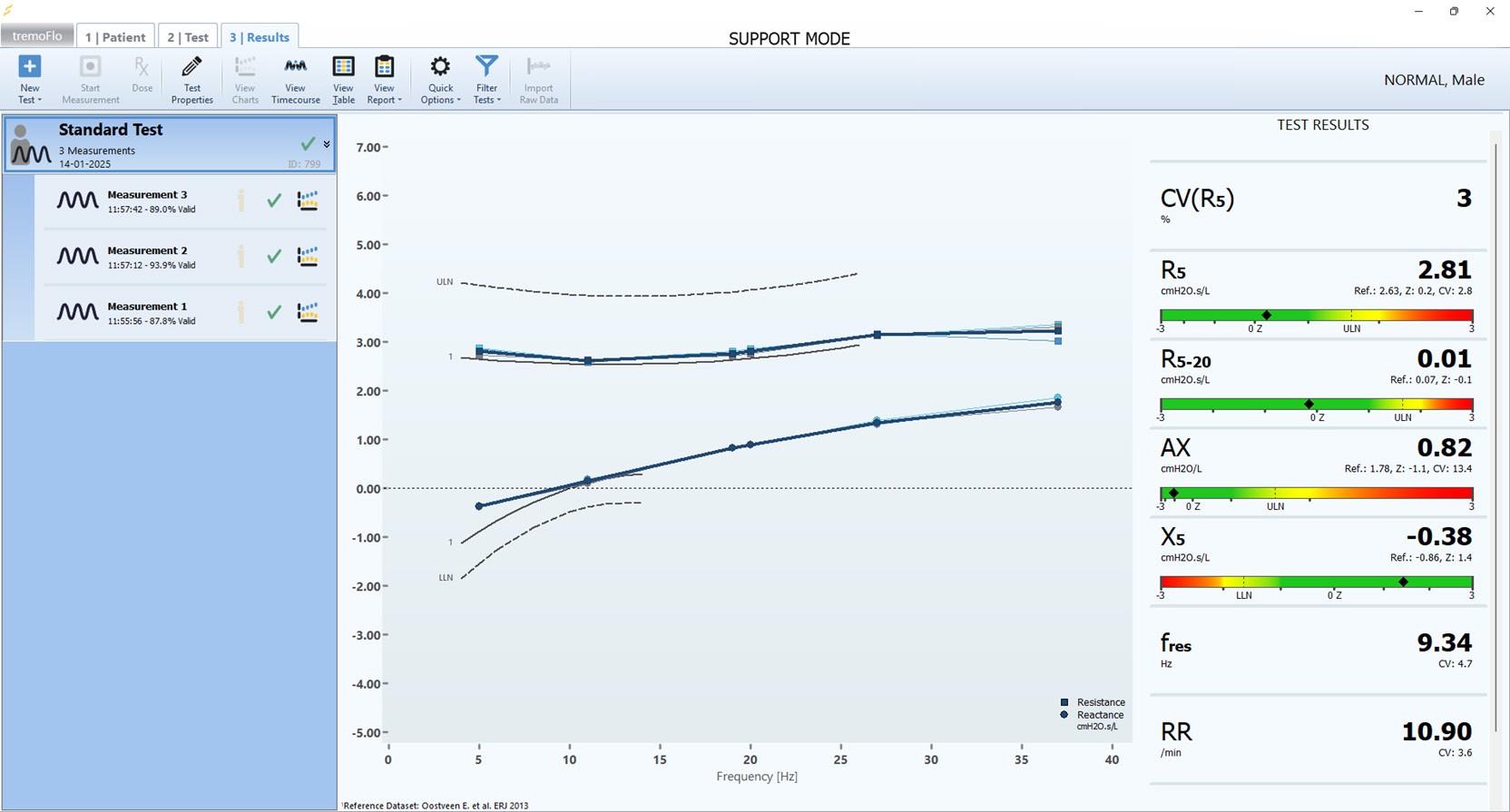This screenshot has width=1510, height=812.
Task: Click the Reference Dataset Oostveen footnote
Action: 435,806
